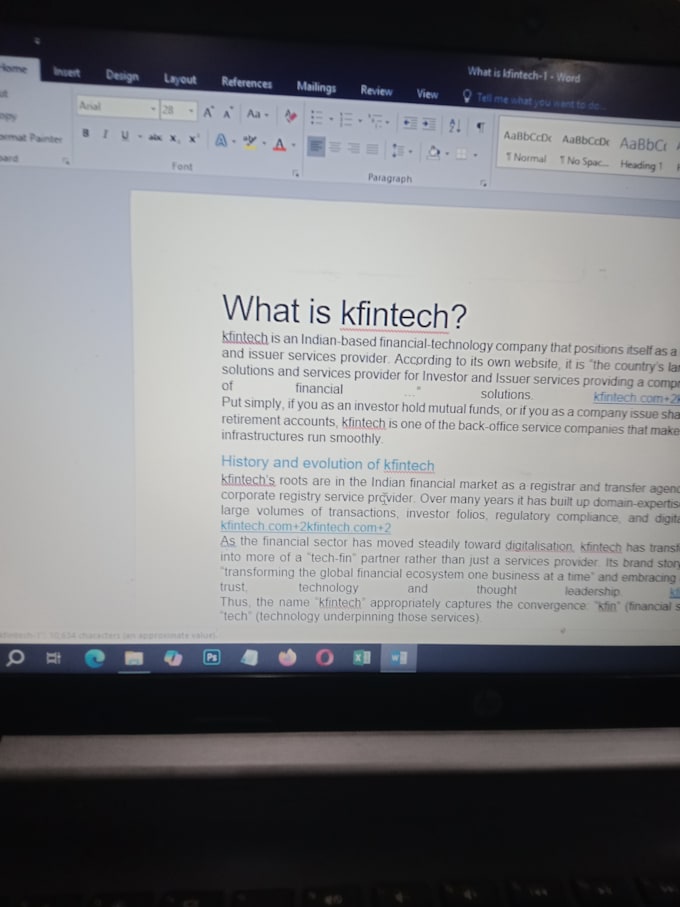680x907 pixels.
Task: Apply font color icon
Action: click(x=280, y=144)
